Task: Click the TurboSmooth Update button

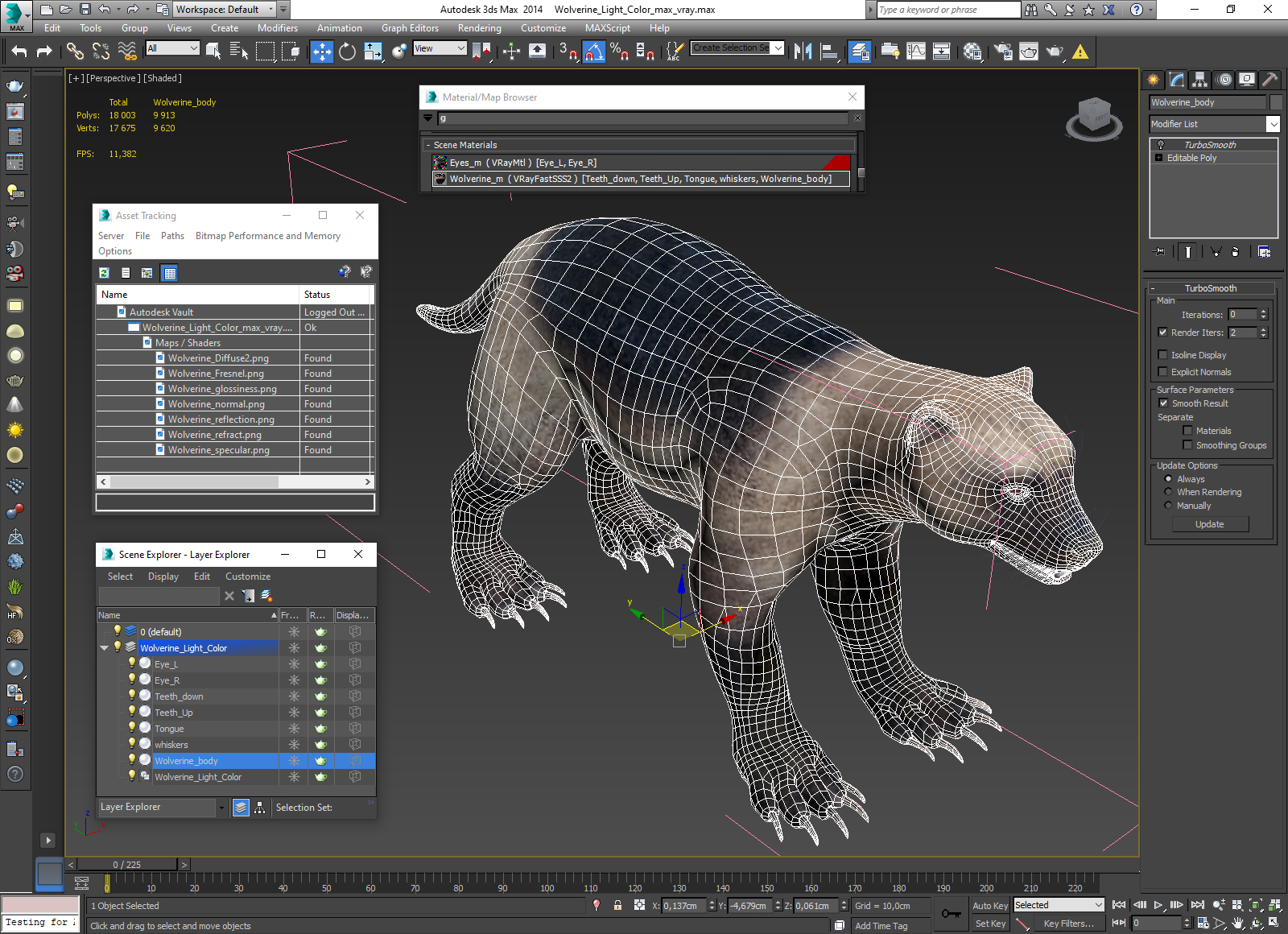Action: pyautogui.click(x=1209, y=524)
